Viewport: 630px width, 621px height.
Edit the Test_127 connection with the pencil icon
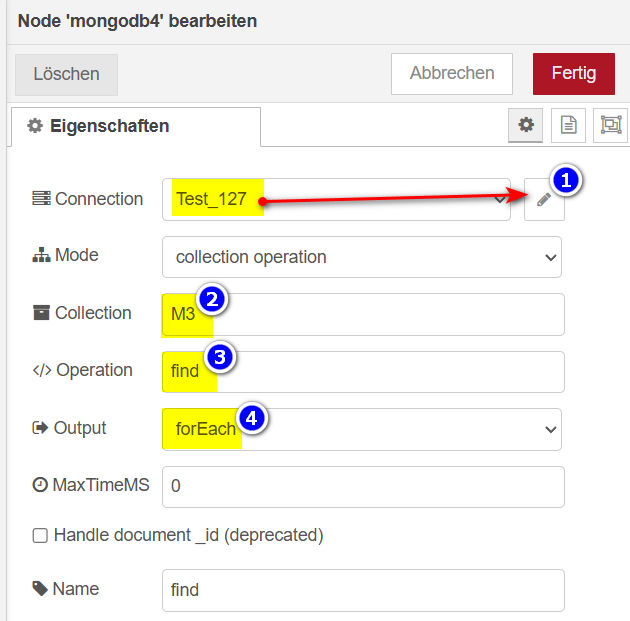pos(544,200)
